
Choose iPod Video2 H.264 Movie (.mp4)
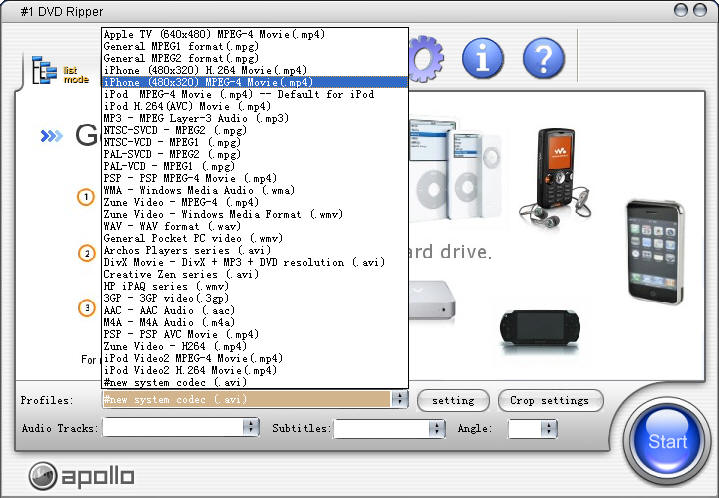click(x=254, y=370)
